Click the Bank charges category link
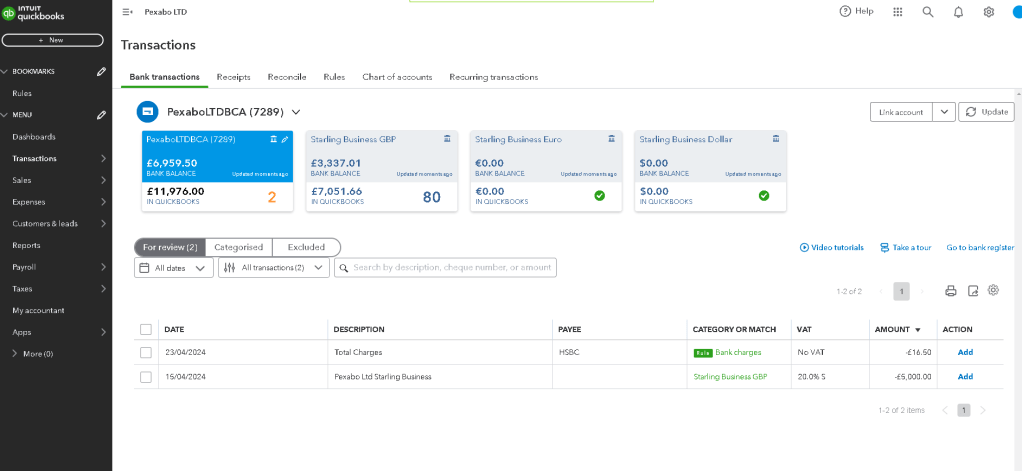1022x471 pixels. click(x=738, y=352)
